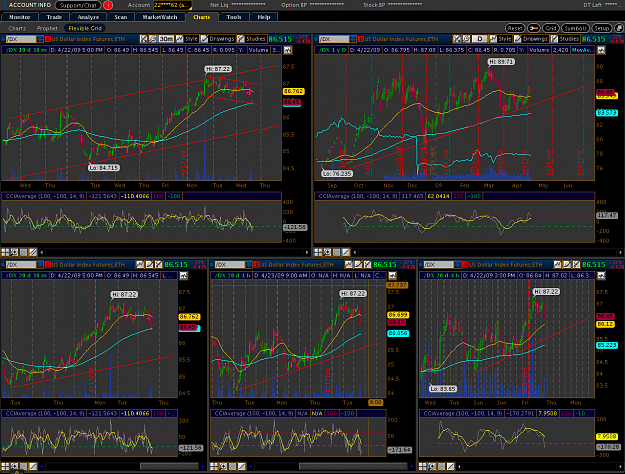Open the Help tab

[263, 17]
